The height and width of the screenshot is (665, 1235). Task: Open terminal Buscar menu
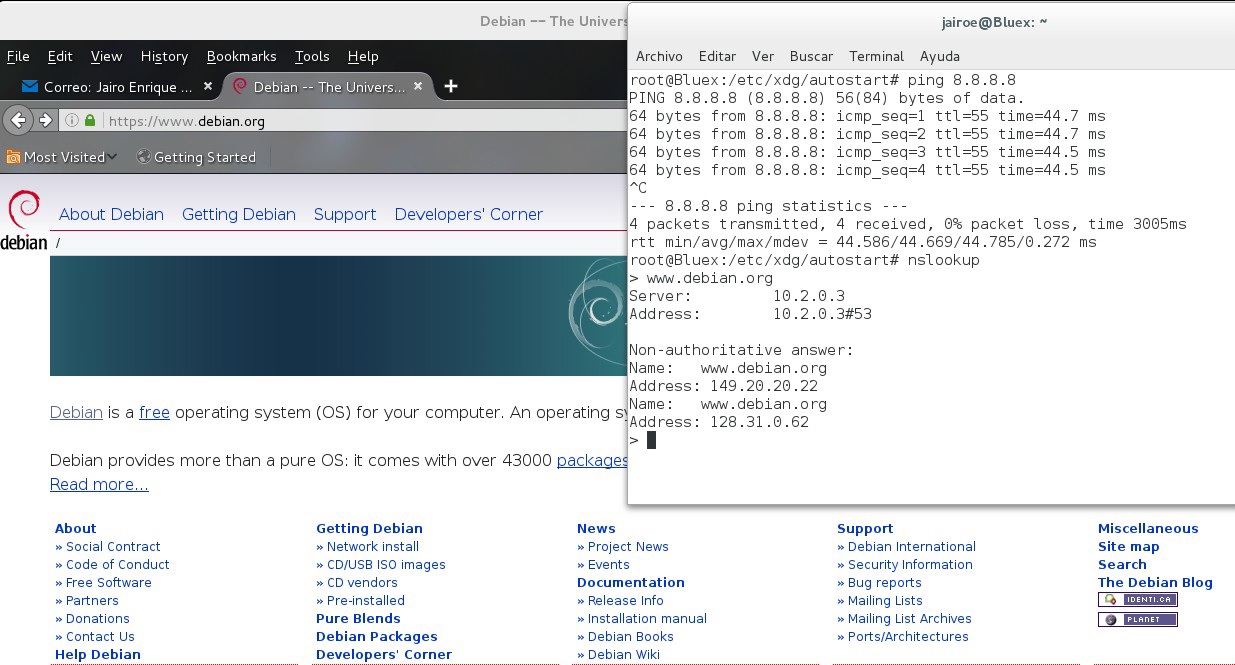[811, 56]
